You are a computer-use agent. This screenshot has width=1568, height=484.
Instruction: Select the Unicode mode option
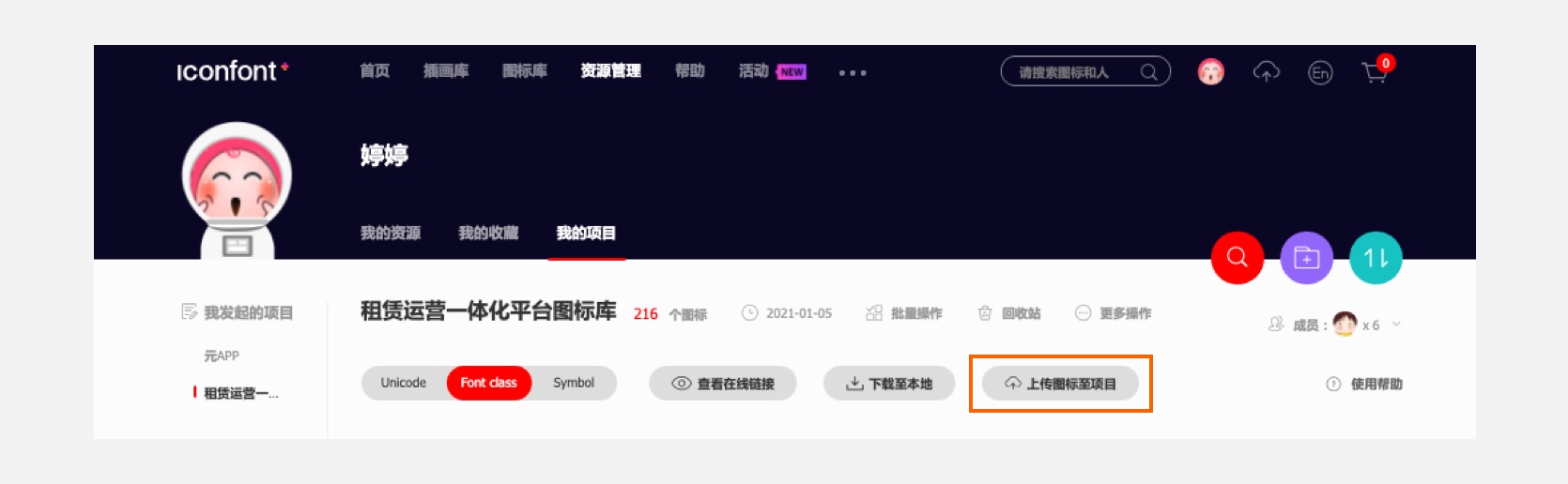point(404,383)
